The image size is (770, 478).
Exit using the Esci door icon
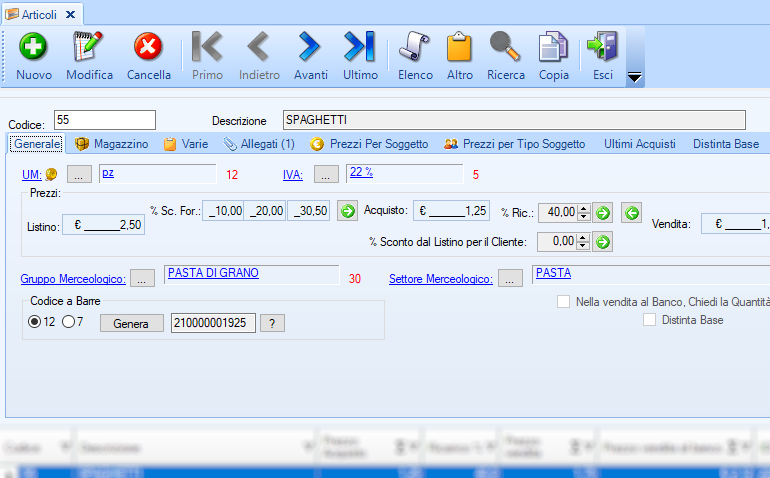point(603,47)
